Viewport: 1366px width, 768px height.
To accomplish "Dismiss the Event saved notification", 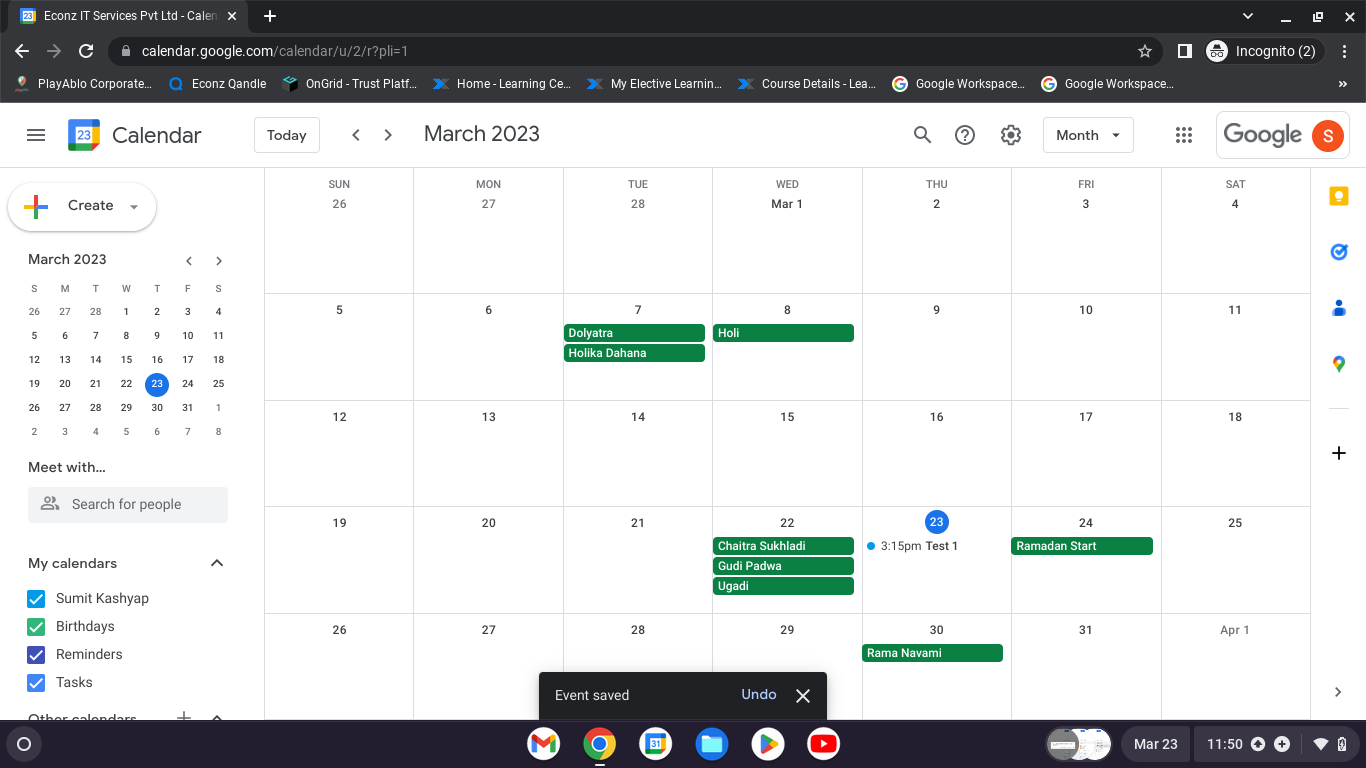I will click(x=803, y=696).
